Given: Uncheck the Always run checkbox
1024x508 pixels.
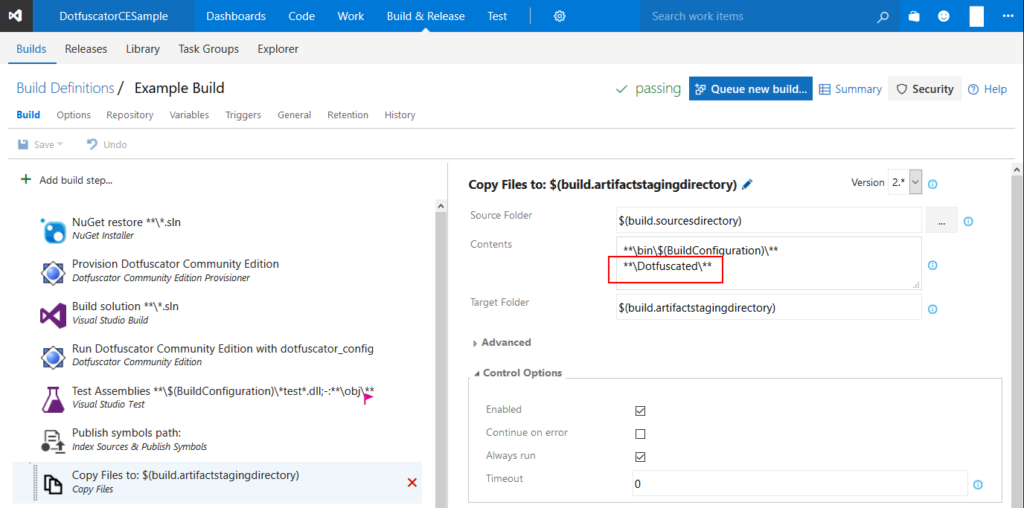Looking at the screenshot, I should coord(640,456).
